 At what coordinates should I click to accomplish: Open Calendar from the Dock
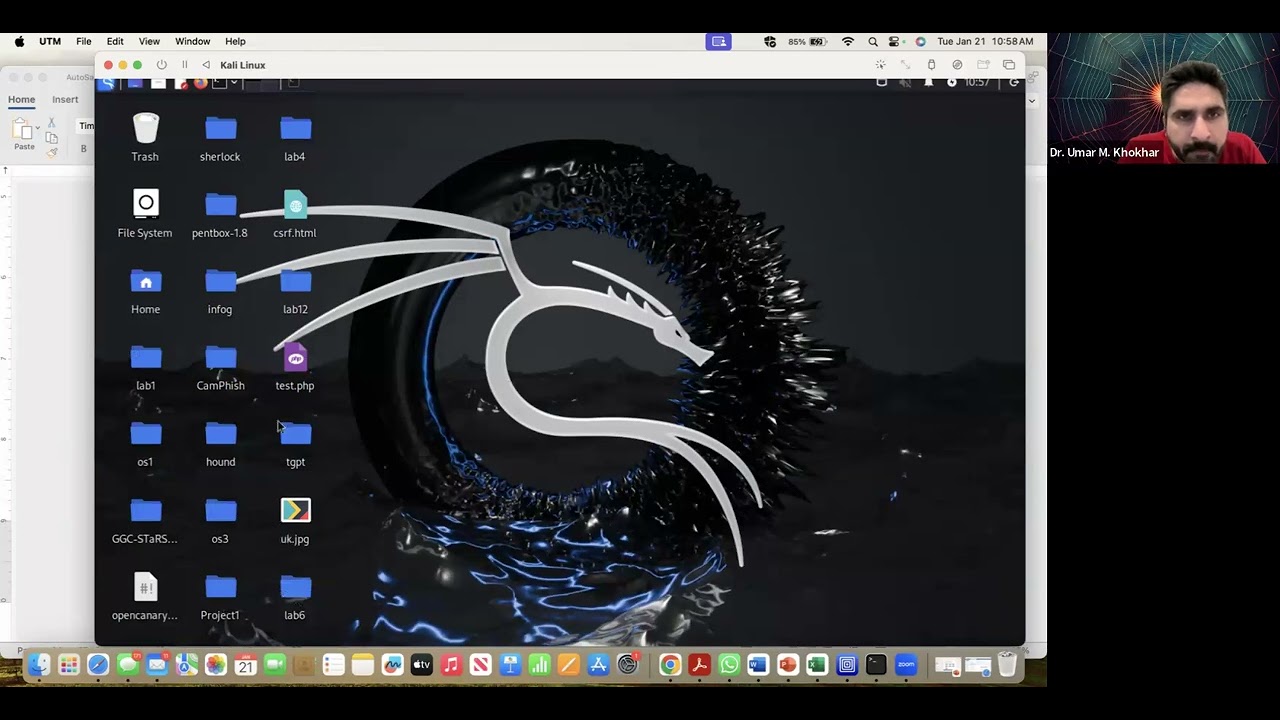coord(245,665)
